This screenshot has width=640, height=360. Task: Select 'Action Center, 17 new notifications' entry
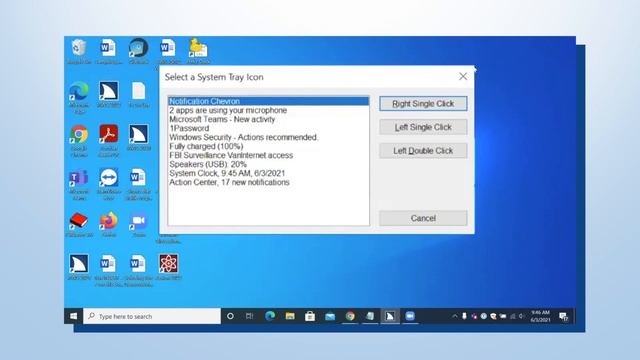269,182
